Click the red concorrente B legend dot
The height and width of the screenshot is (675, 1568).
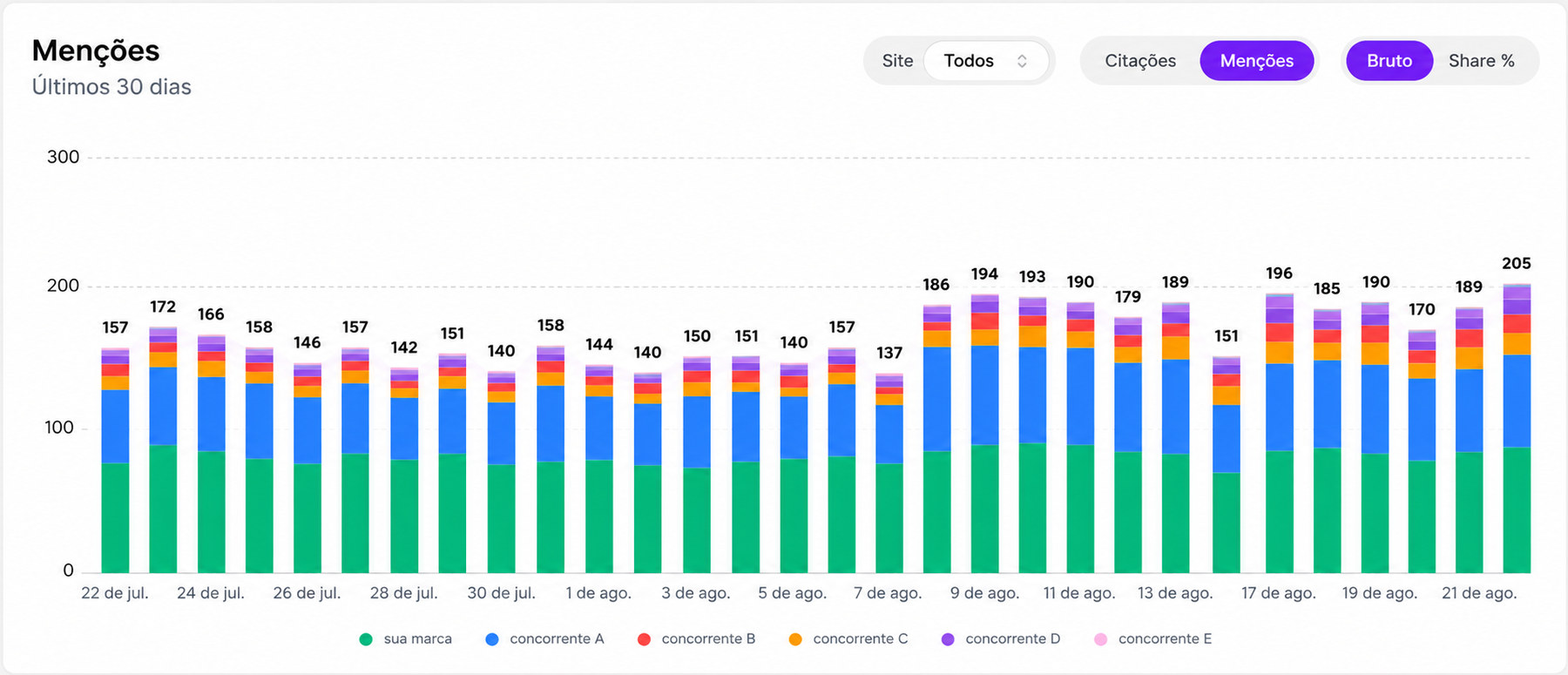pos(644,639)
